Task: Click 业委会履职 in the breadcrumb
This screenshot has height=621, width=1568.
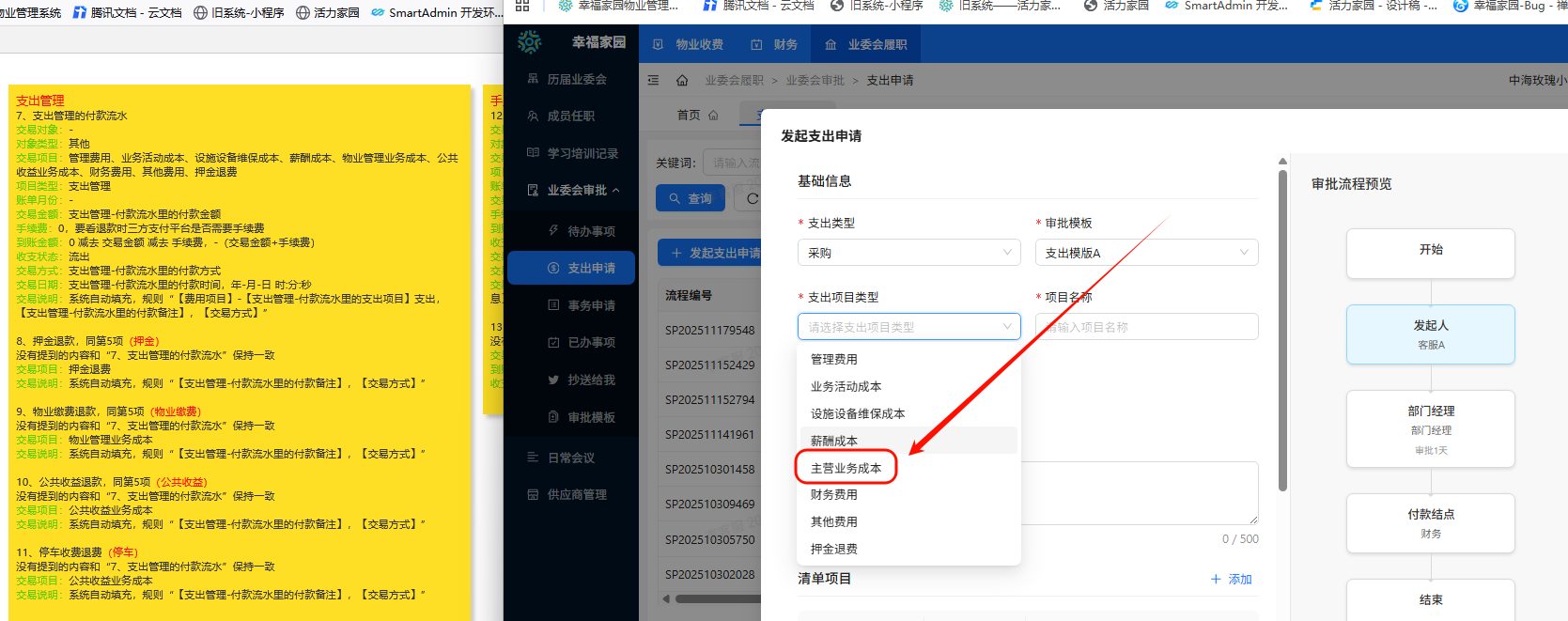Action: (735, 81)
